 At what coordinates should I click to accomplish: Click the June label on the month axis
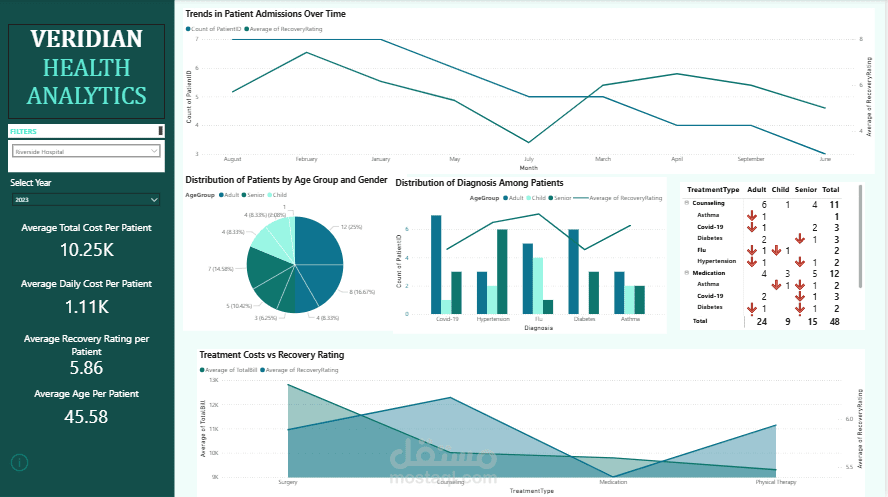click(825, 159)
